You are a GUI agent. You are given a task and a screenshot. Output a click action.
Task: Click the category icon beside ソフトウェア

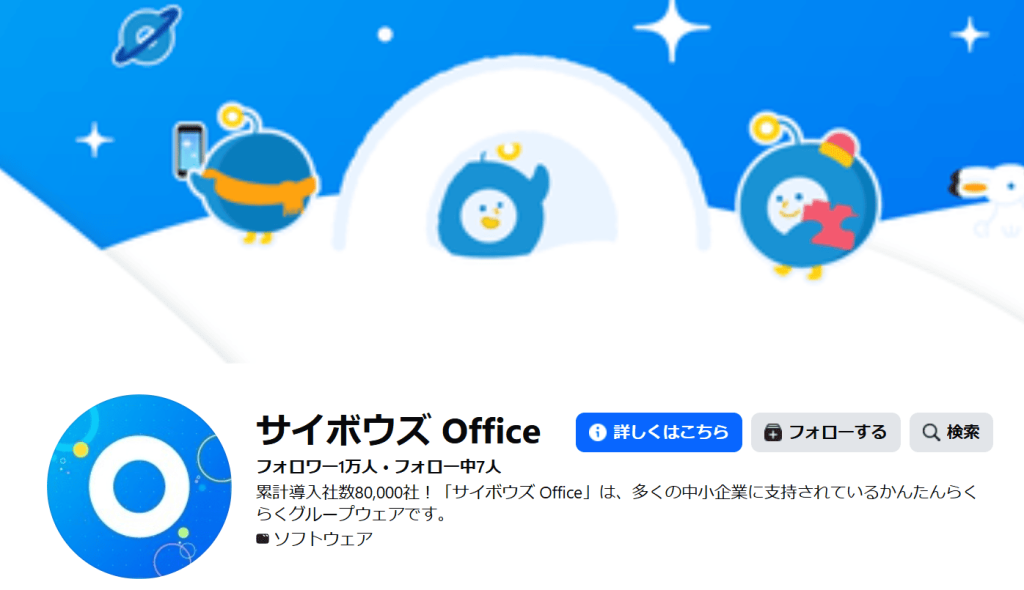263,539
